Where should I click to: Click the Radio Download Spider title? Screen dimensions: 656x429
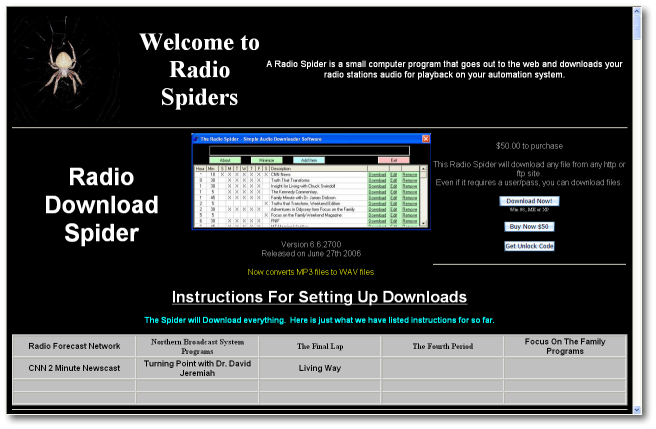tap(102, 205)
